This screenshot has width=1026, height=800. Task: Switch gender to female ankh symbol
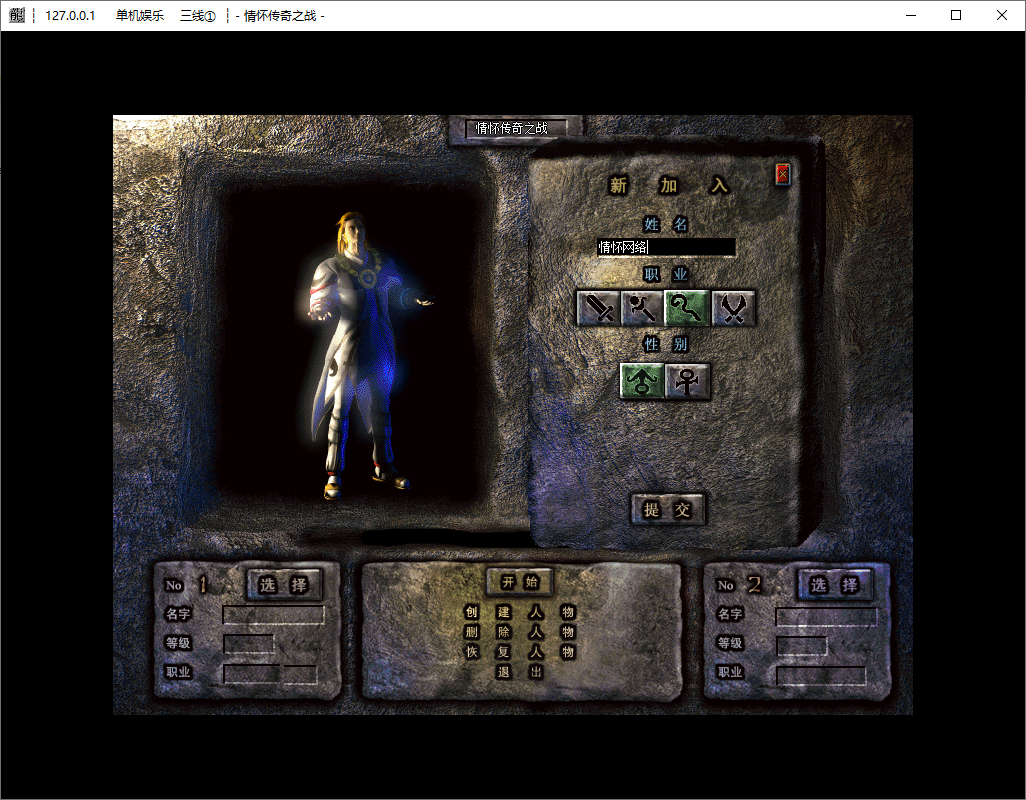click(688, 381)
